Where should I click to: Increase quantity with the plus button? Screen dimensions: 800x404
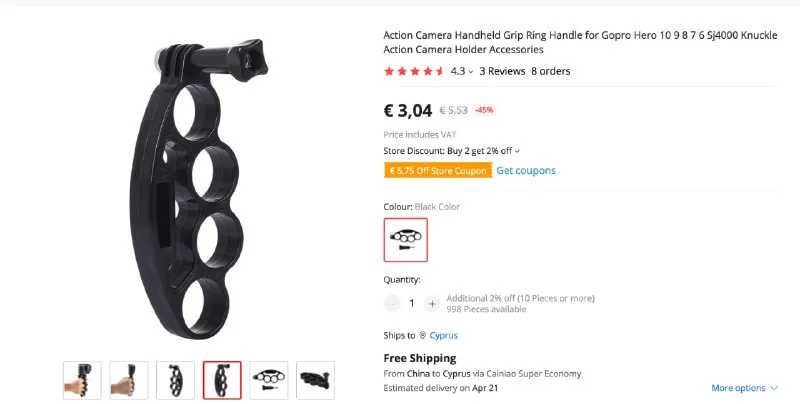click(x=432, y=304)
